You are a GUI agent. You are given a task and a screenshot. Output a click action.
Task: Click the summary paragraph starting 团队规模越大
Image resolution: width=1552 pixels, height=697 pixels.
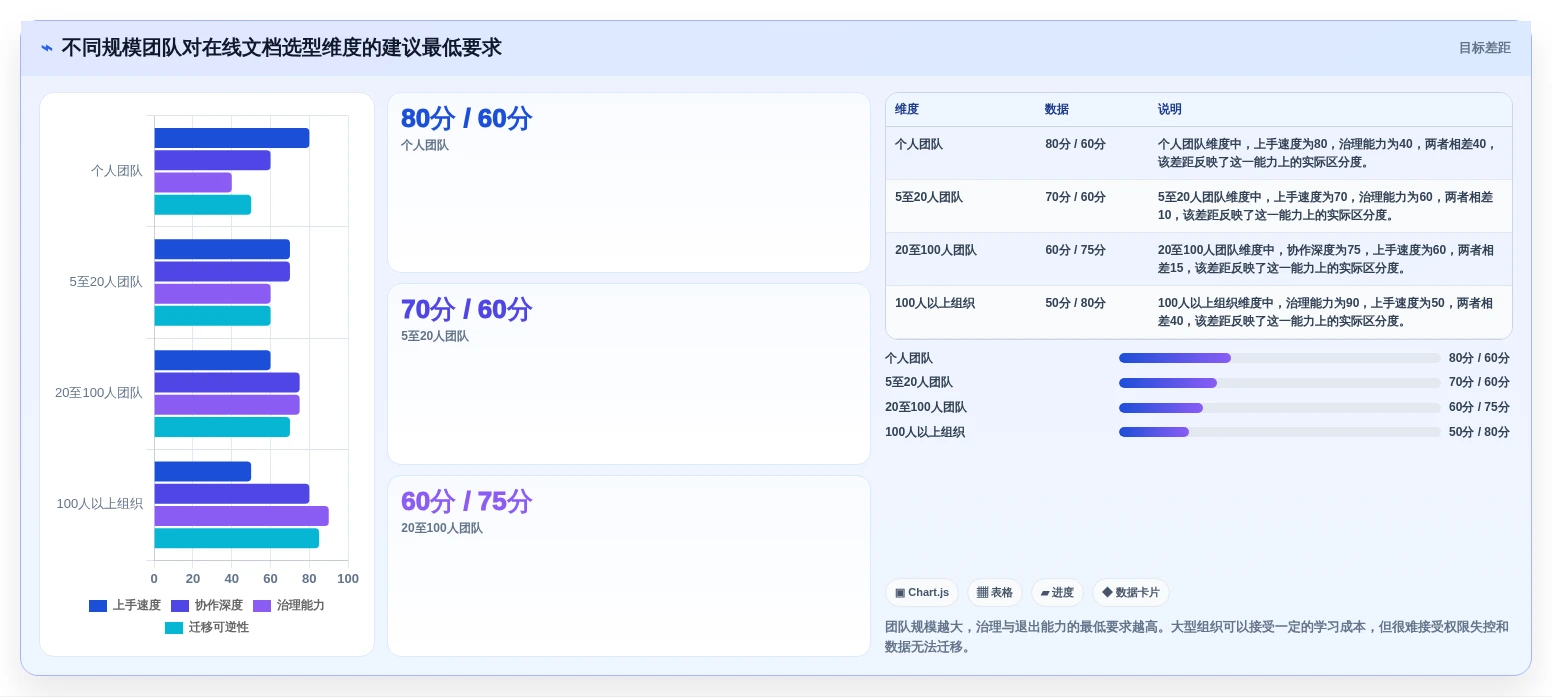[1197, 637]
